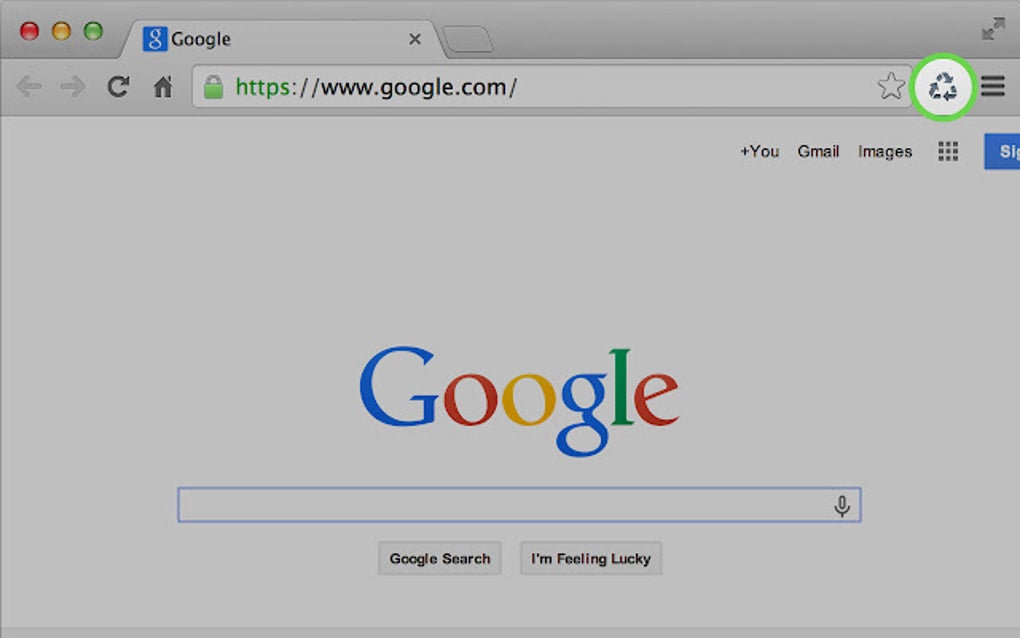Open the Chrome hamburger menu
The width and height of the screenshot is (1020, 638).
993,86
